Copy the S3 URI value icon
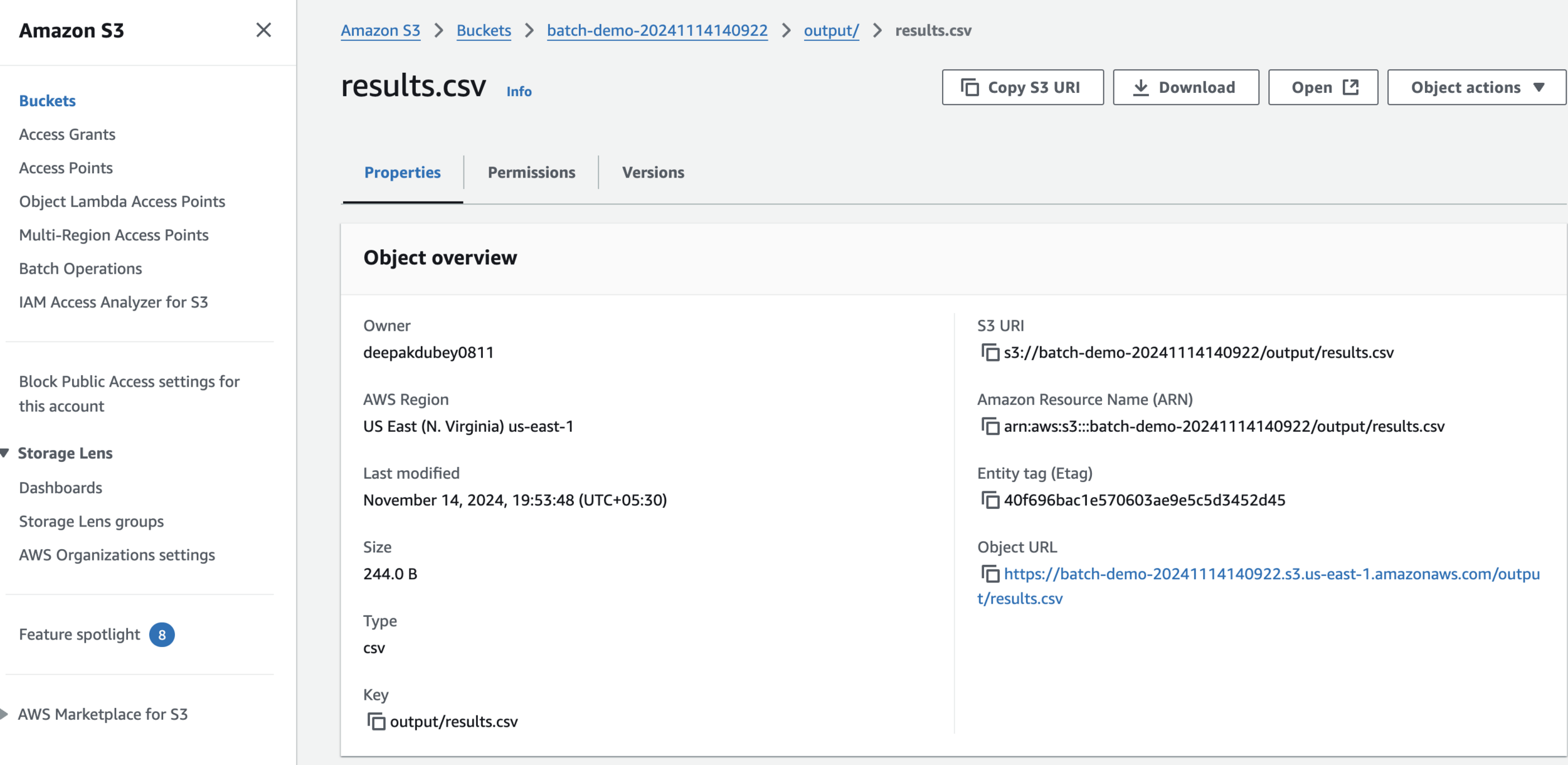This screenshot has height=765, width=1568. 990,353
